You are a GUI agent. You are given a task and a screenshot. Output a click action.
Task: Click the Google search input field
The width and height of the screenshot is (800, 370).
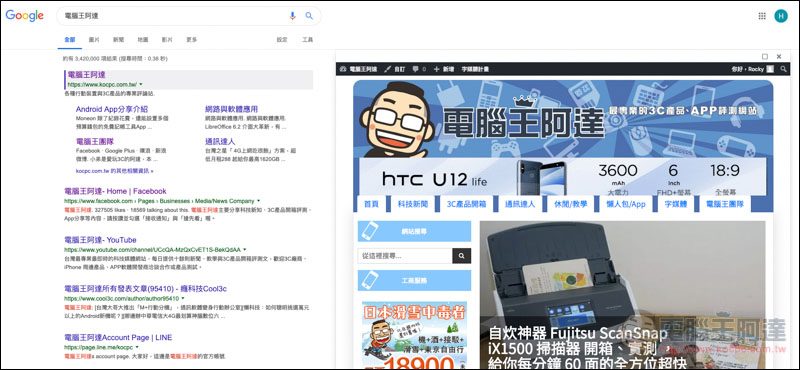click(173, 16)
